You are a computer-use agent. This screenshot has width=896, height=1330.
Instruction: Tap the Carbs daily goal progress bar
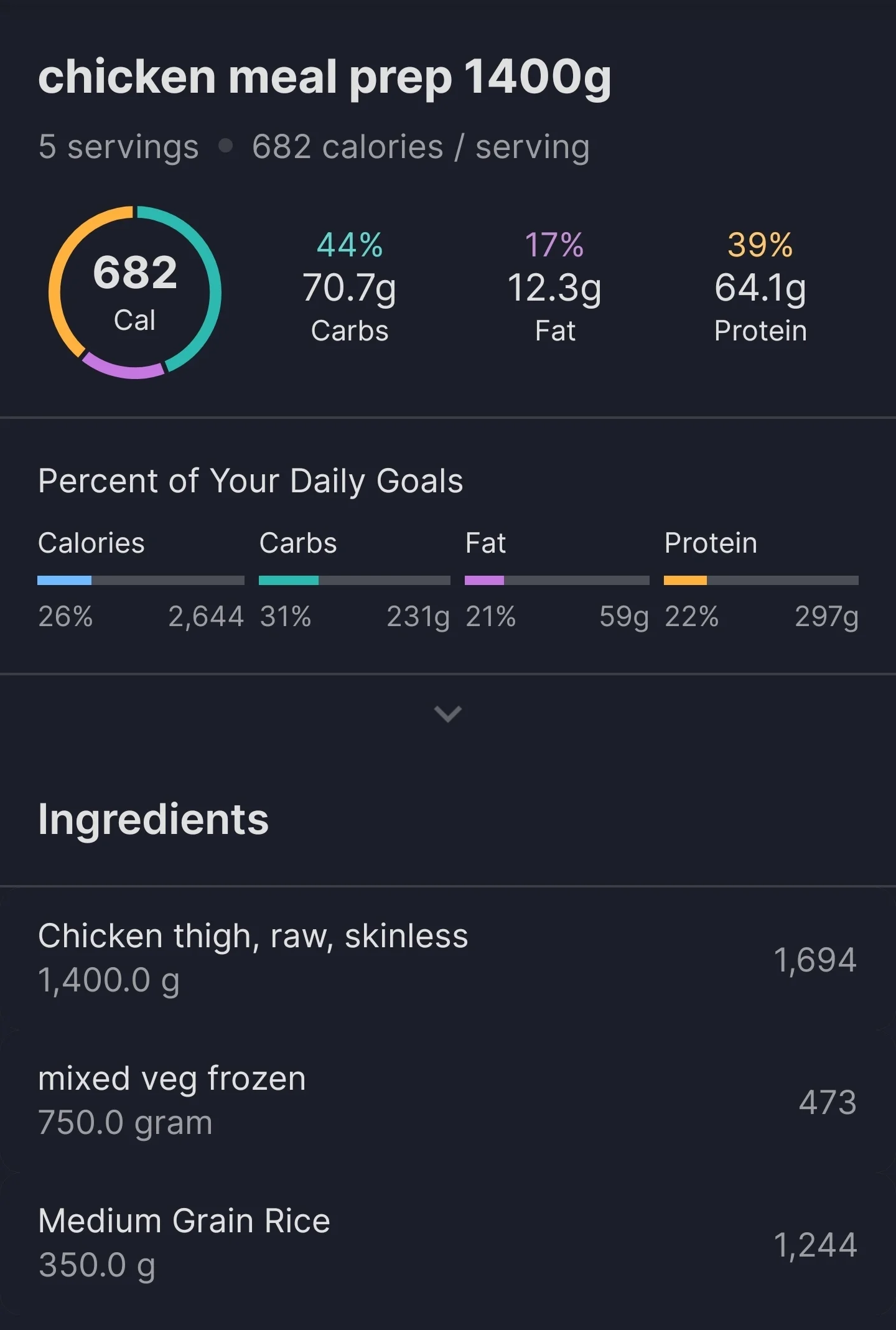354,580
